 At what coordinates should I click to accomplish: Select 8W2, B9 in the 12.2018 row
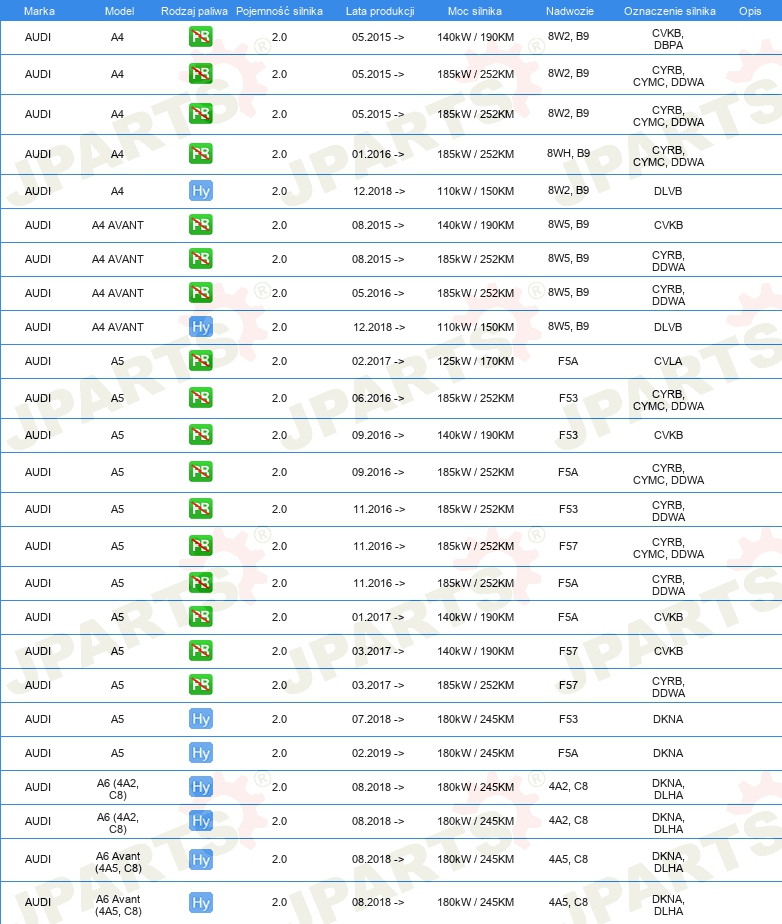point(568,190)
